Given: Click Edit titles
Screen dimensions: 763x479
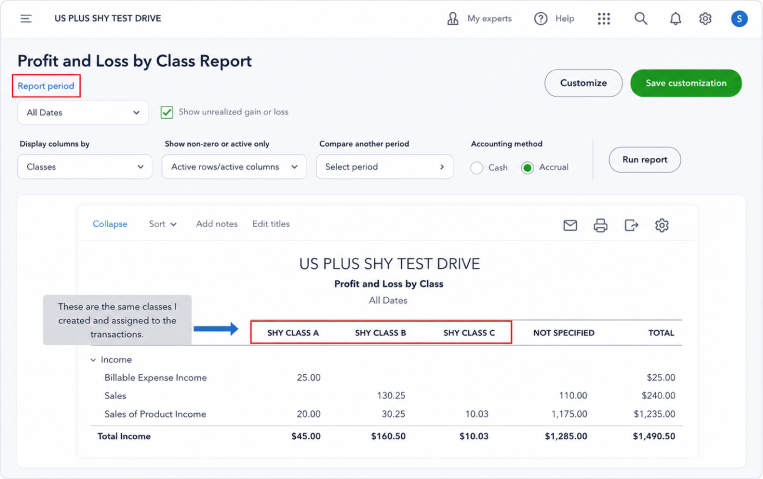Looking at the screenshot, I should (x=271, y=224).
